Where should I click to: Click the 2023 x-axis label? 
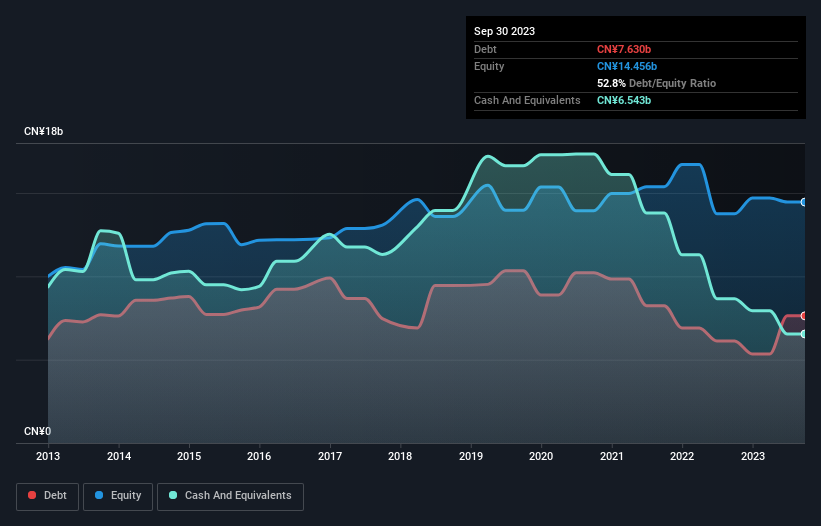pyautogui.click(x=752, y=456)
